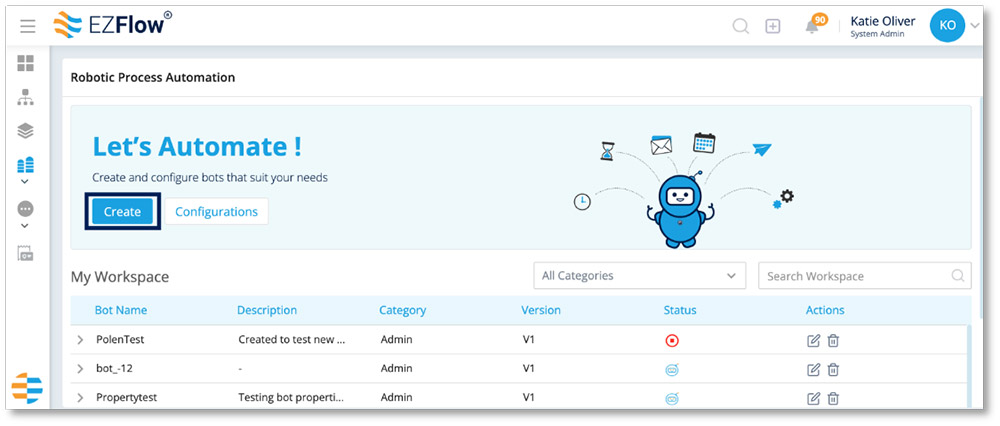Open the hierarchy tree icon in sidebar
1000x426 pixels.
click(x=26, y=98)
